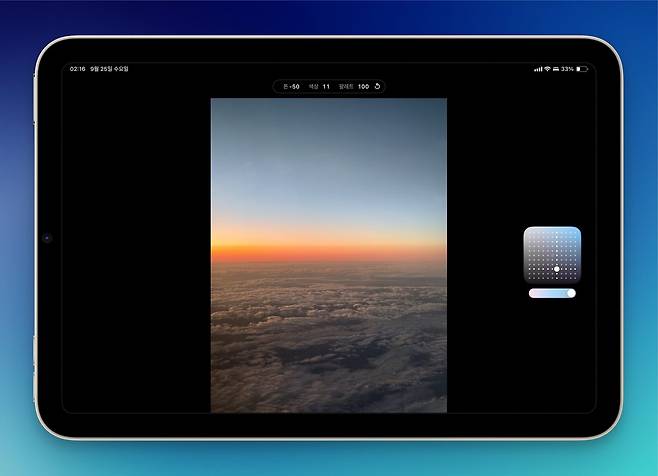Tap the cellular signal bars icon

pos(538,69)
